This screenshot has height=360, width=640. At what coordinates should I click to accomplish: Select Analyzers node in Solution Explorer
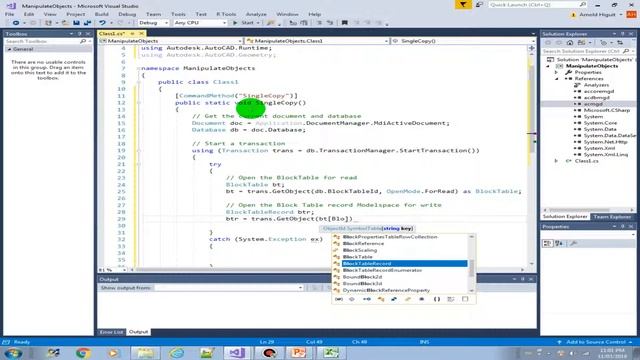596,85
